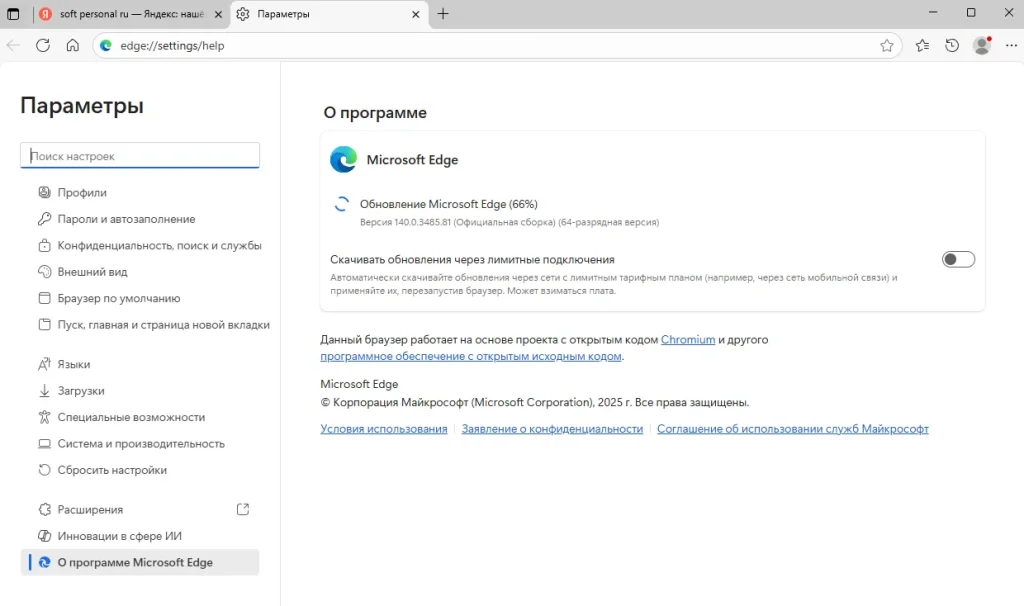Close the Параметры tab

point(415,14)
